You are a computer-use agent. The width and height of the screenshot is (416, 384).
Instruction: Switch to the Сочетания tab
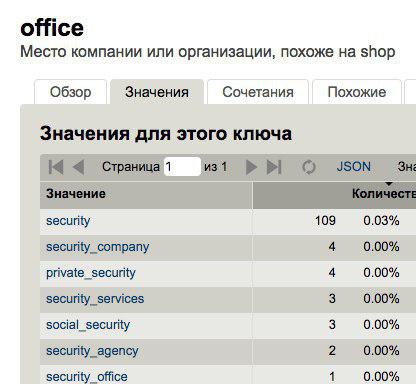pyautogui.click(x=258, y=92)
